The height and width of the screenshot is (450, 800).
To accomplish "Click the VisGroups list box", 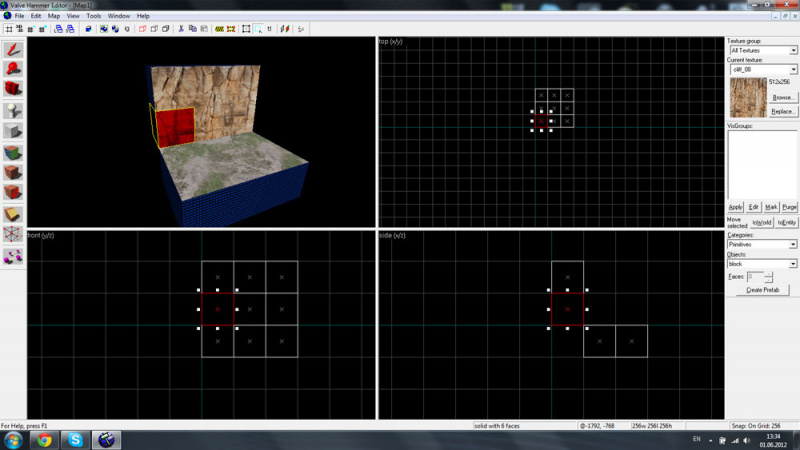I will click(x=762, y=165).
